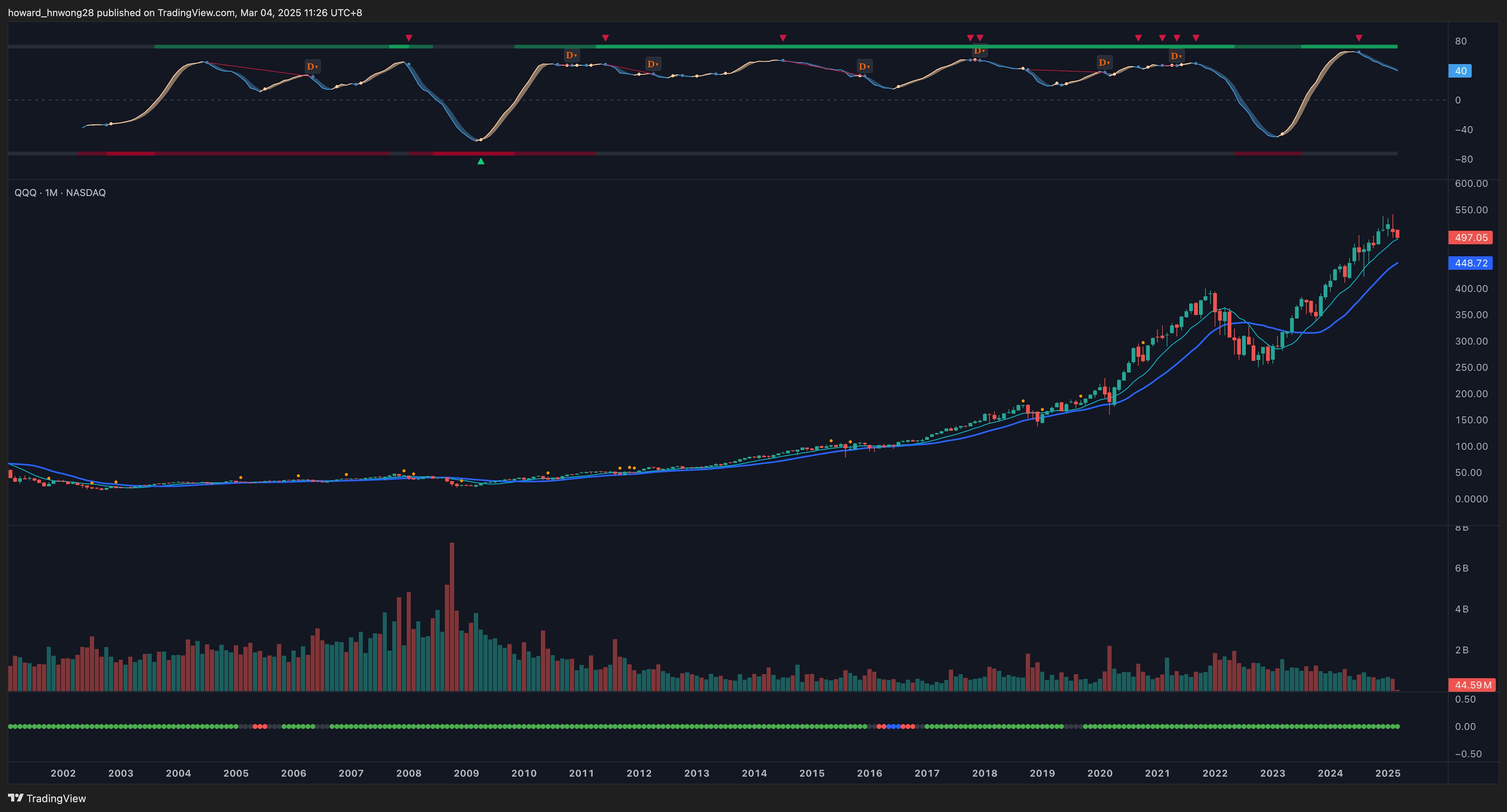Click the 2025 label on the time axis
This screenshot has width=1507, height=812.
pos(1388,773)
